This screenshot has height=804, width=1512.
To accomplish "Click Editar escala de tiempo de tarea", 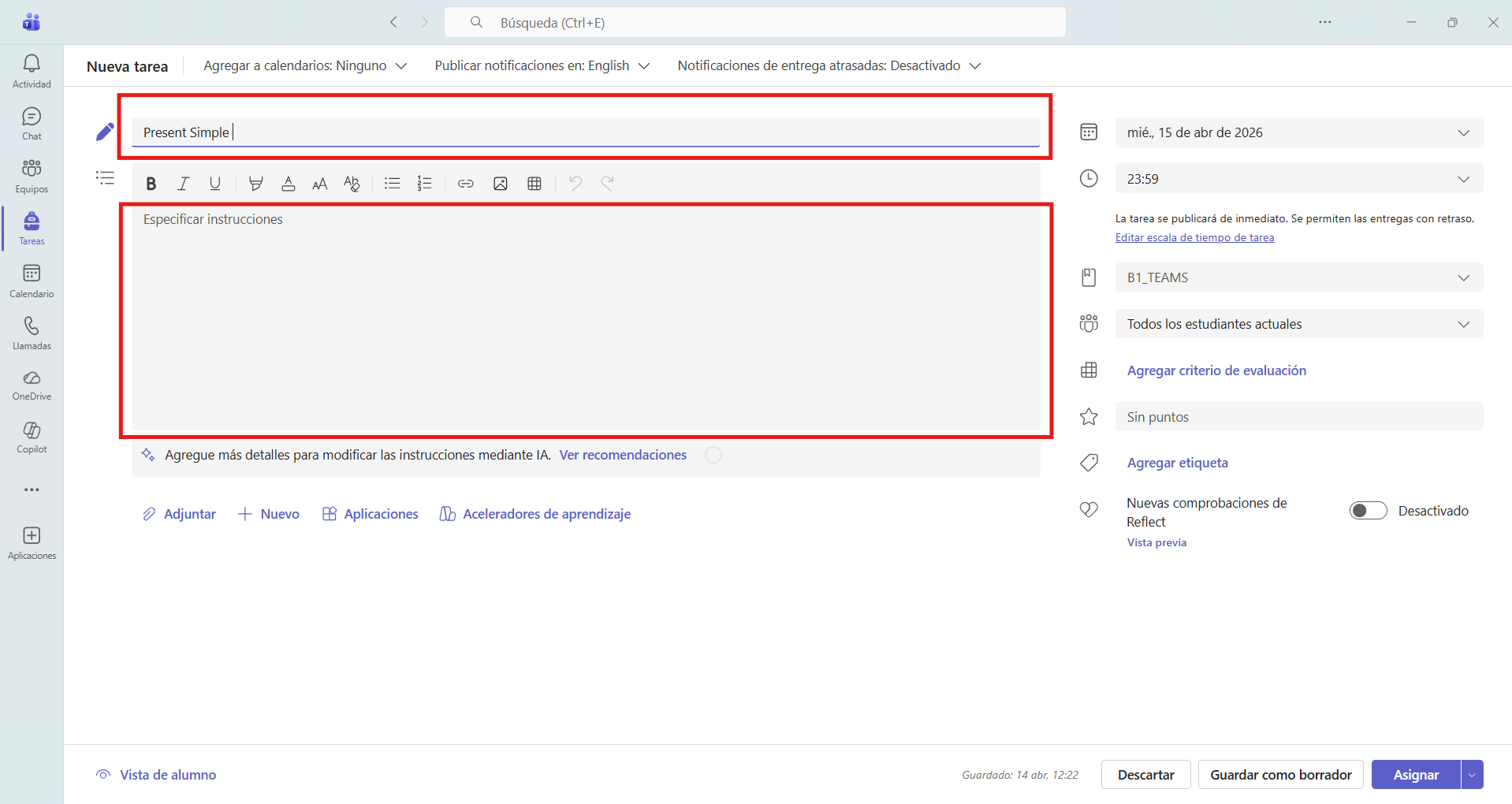I will (x=1194, y=237).
